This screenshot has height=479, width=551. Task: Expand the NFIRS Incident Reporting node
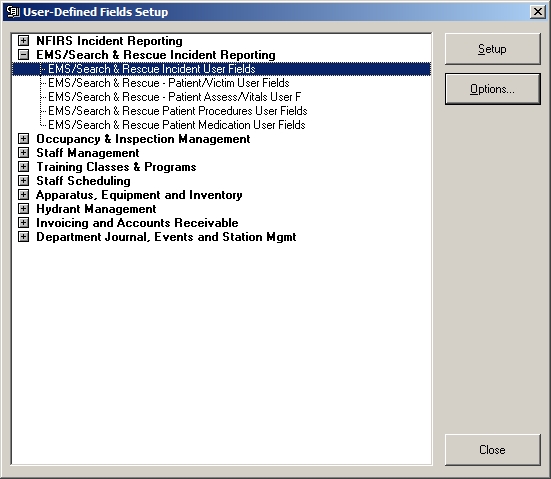[24, 41]
